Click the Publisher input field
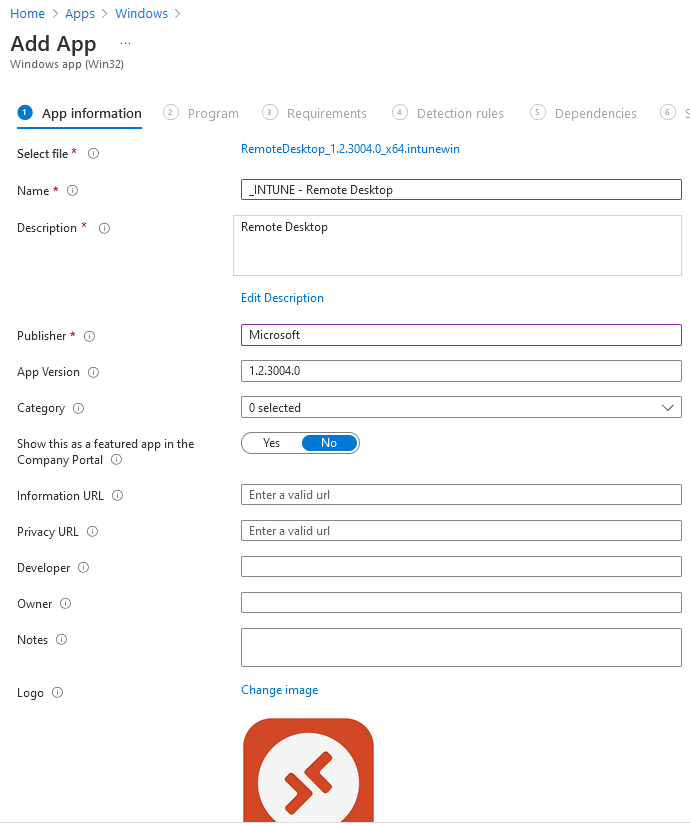The width and height of the screenshot is (690, 824). [461, 335]
